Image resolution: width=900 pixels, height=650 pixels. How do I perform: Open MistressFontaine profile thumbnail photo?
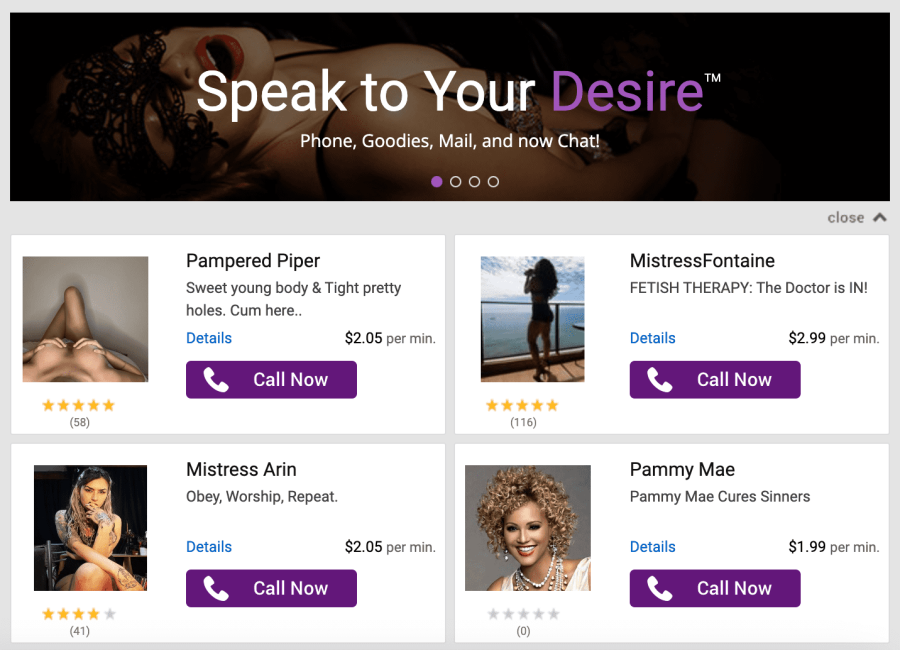(x=533, y=319)
